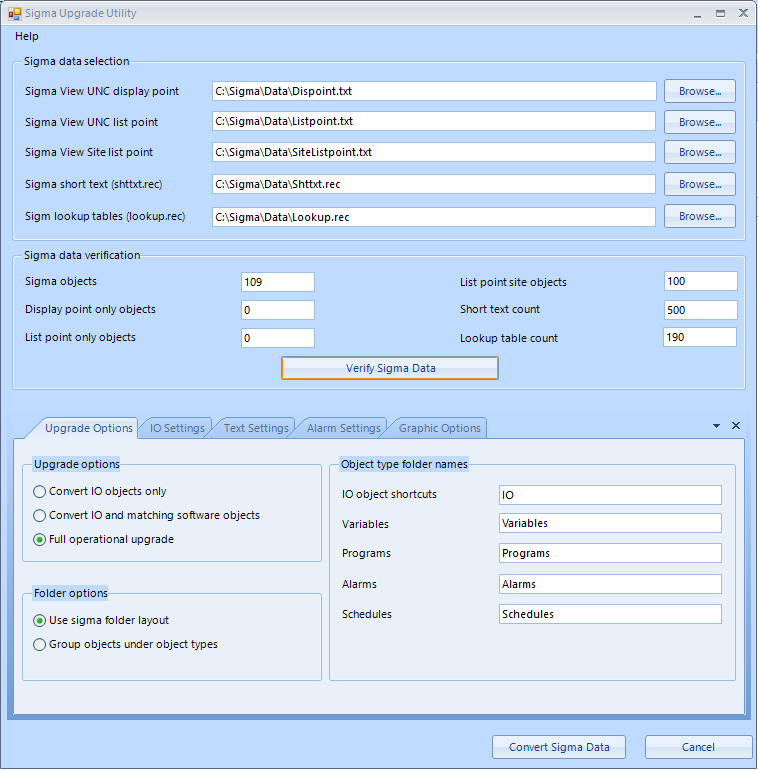Select Convert IO objects only option
Screen dimensions: 758x771
[40, 492]
